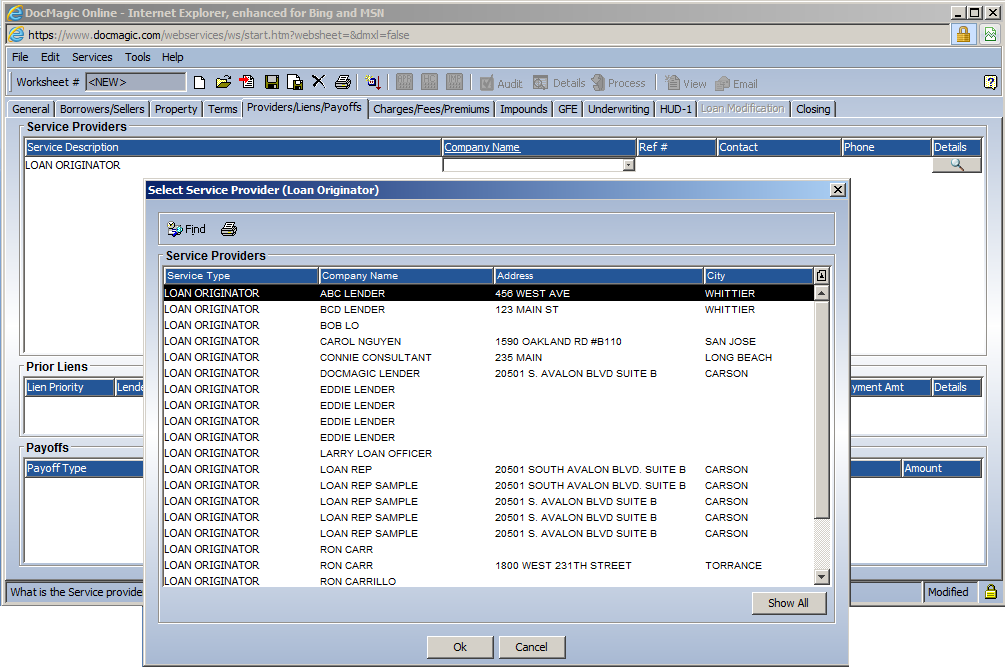Open the File menu

(x=20, y=57)
